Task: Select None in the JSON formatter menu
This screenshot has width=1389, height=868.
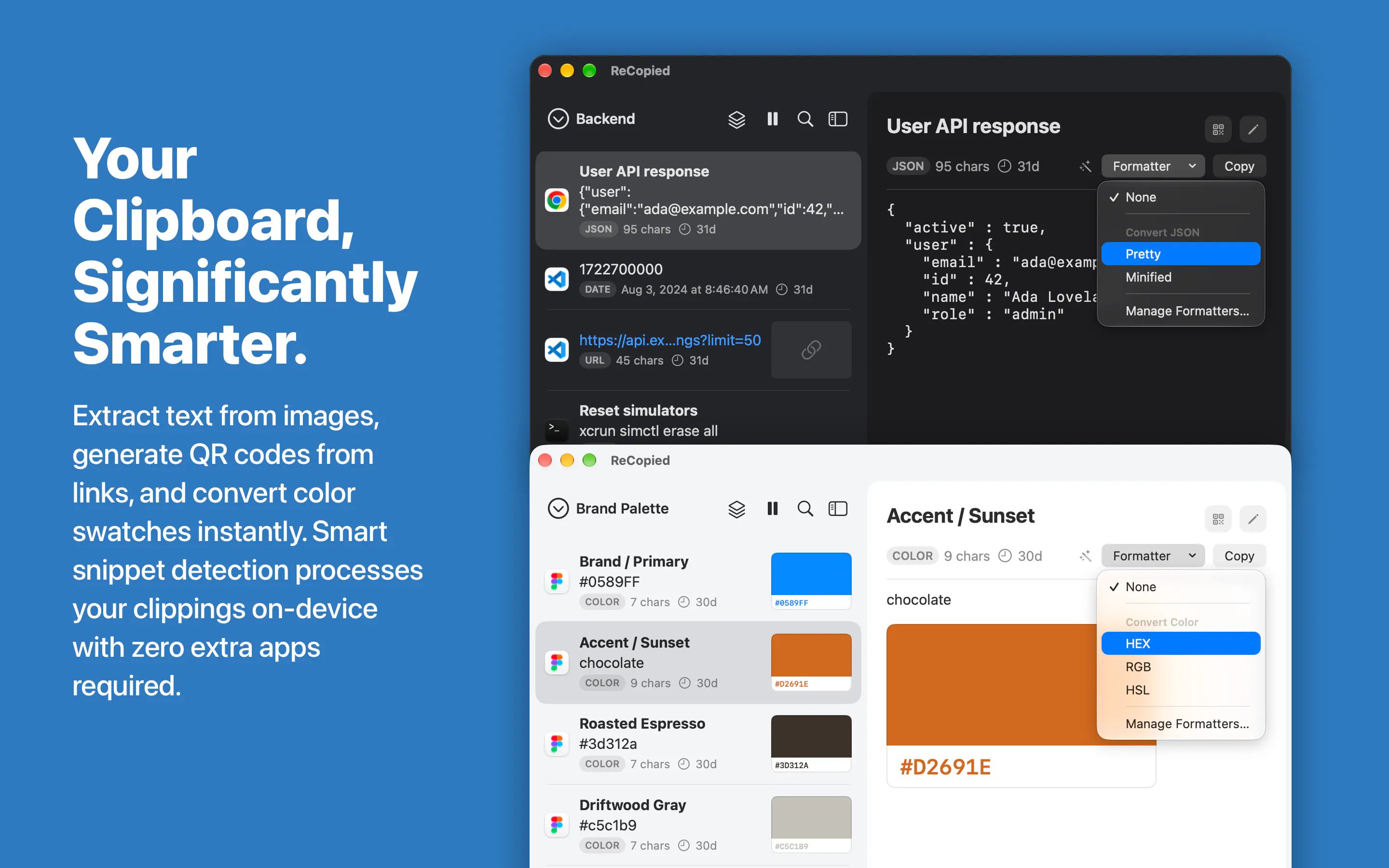Action: [x=1181, y=198]
